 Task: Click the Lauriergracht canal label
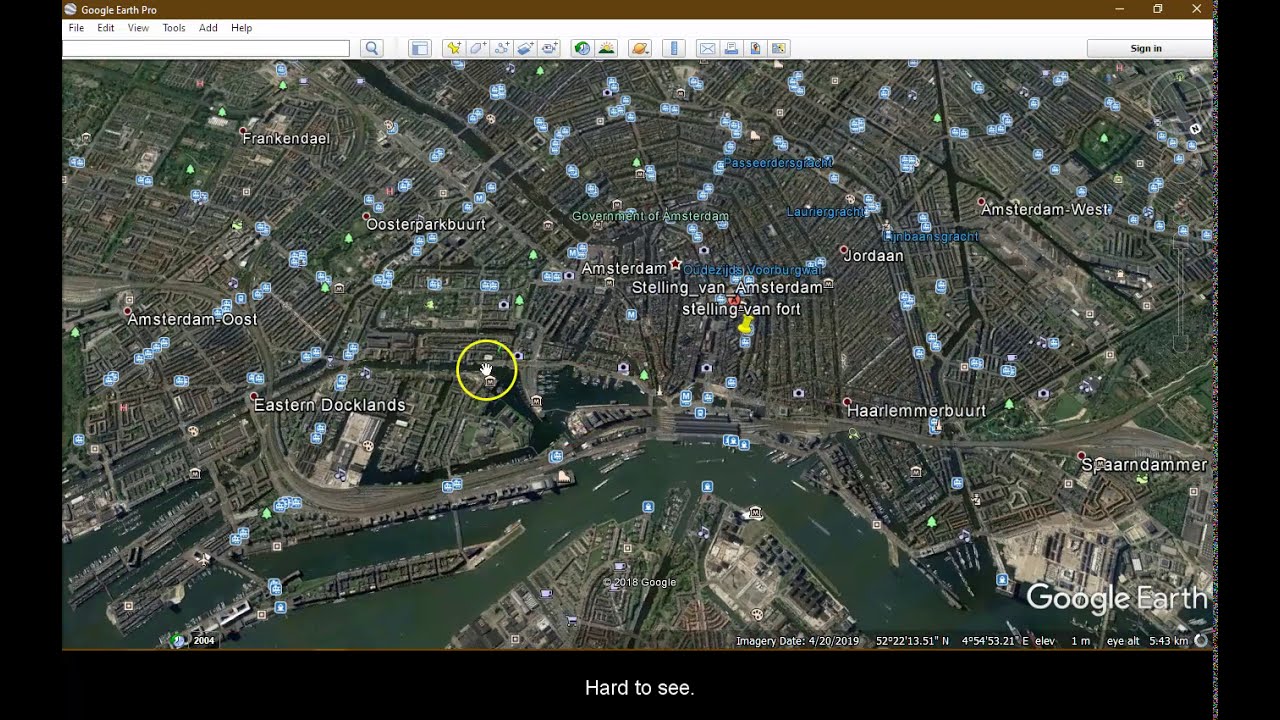[826, 212]
